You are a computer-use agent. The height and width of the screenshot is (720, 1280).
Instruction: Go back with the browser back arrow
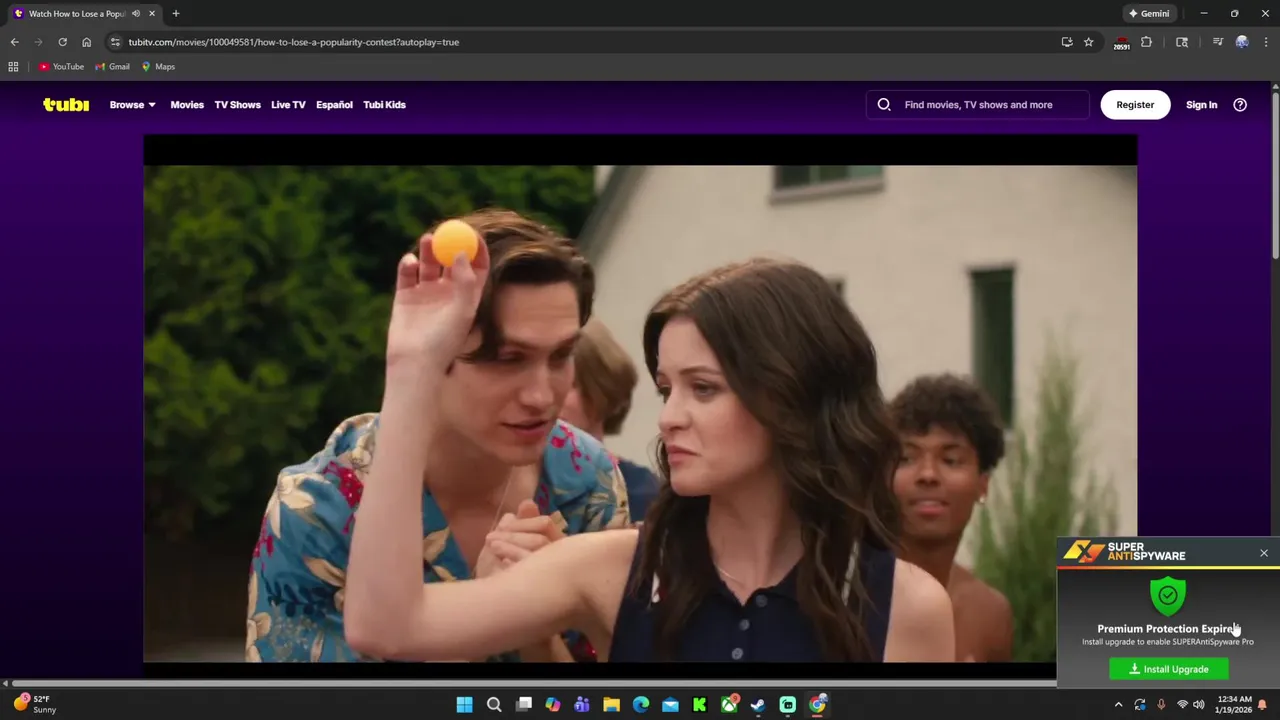pyautogui.click(x=14, y=42)
